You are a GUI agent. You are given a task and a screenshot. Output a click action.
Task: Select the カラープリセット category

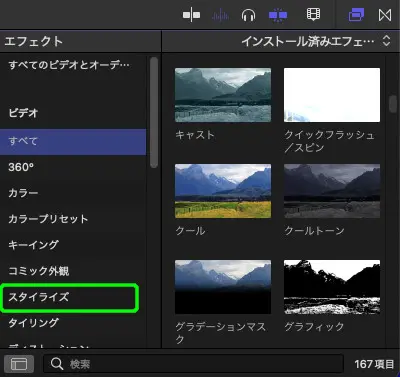[x=73, y=219]
